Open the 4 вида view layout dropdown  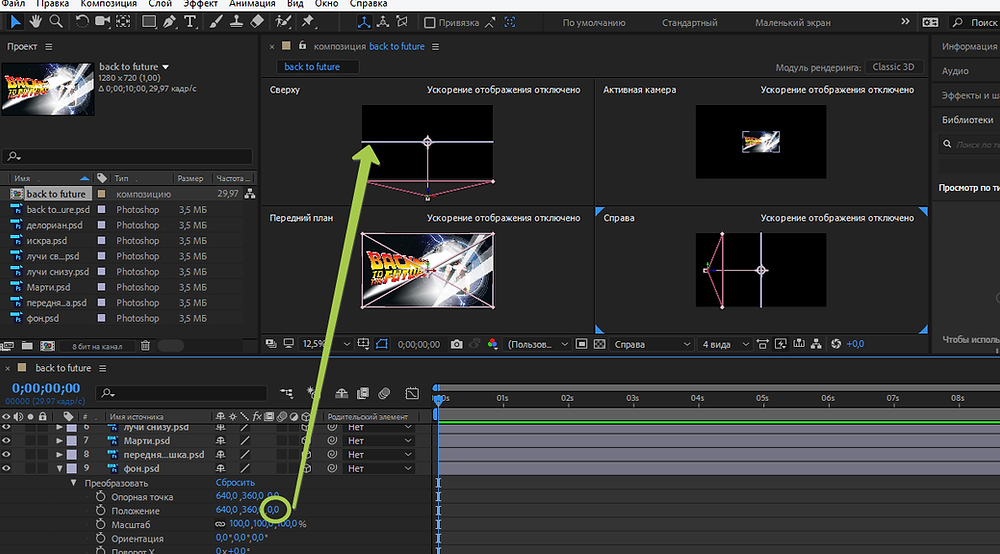[724, 344]
